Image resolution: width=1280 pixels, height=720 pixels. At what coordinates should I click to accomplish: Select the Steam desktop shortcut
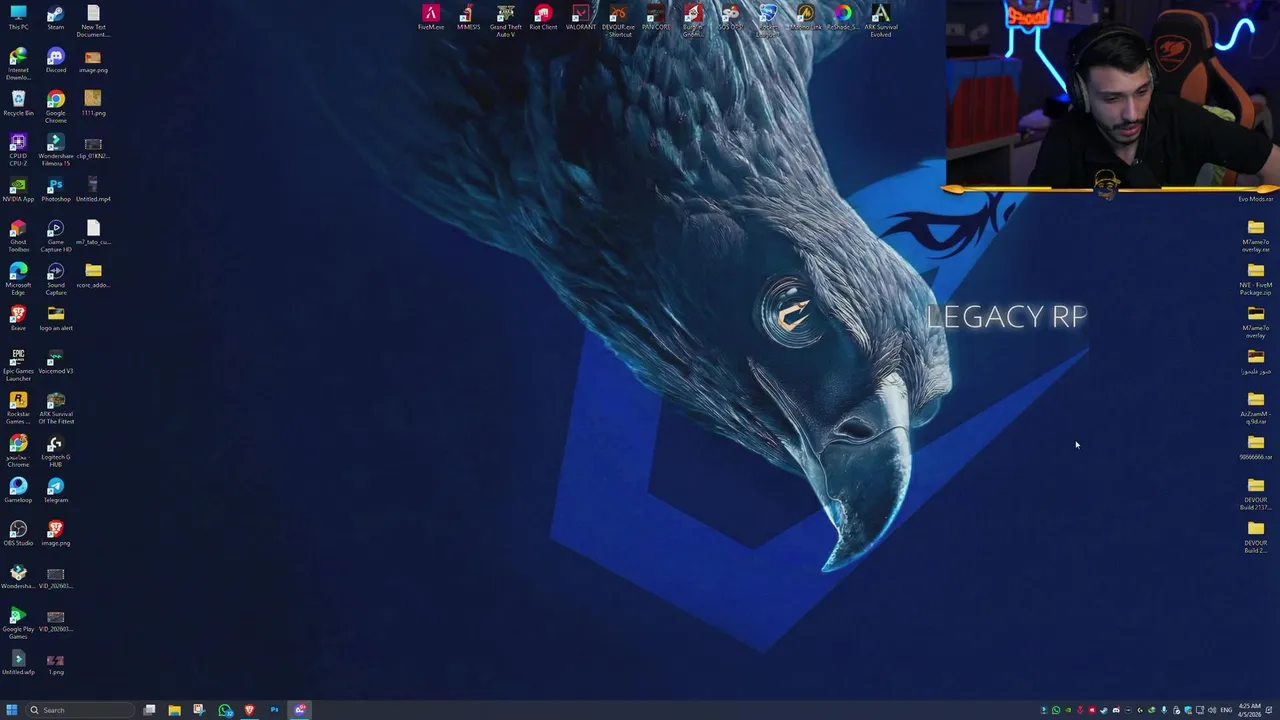[55, 18]
